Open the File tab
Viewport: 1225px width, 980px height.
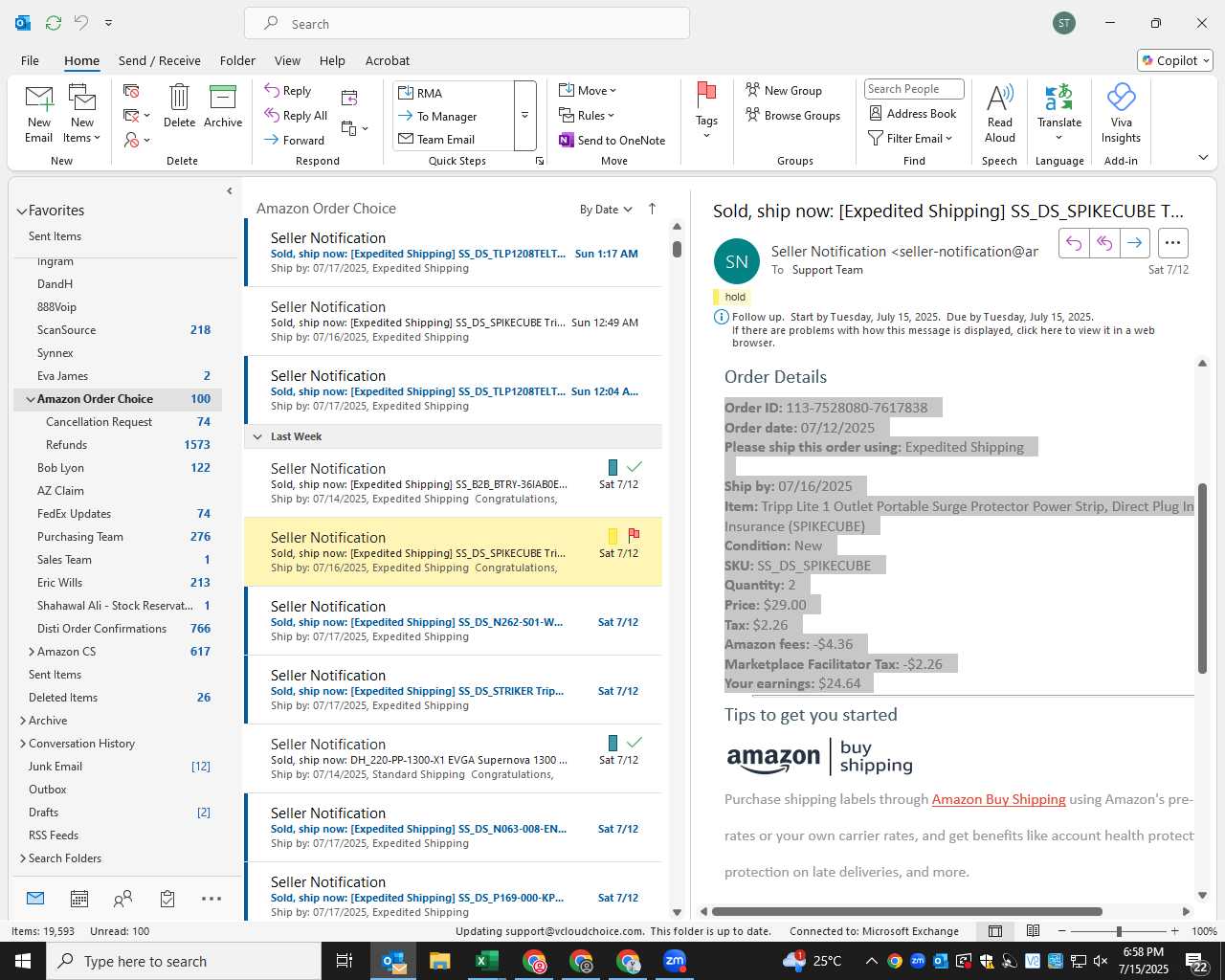30,60
